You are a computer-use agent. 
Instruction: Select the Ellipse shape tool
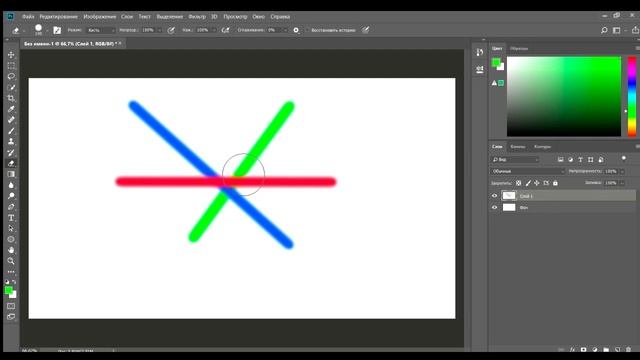point(11,240)
